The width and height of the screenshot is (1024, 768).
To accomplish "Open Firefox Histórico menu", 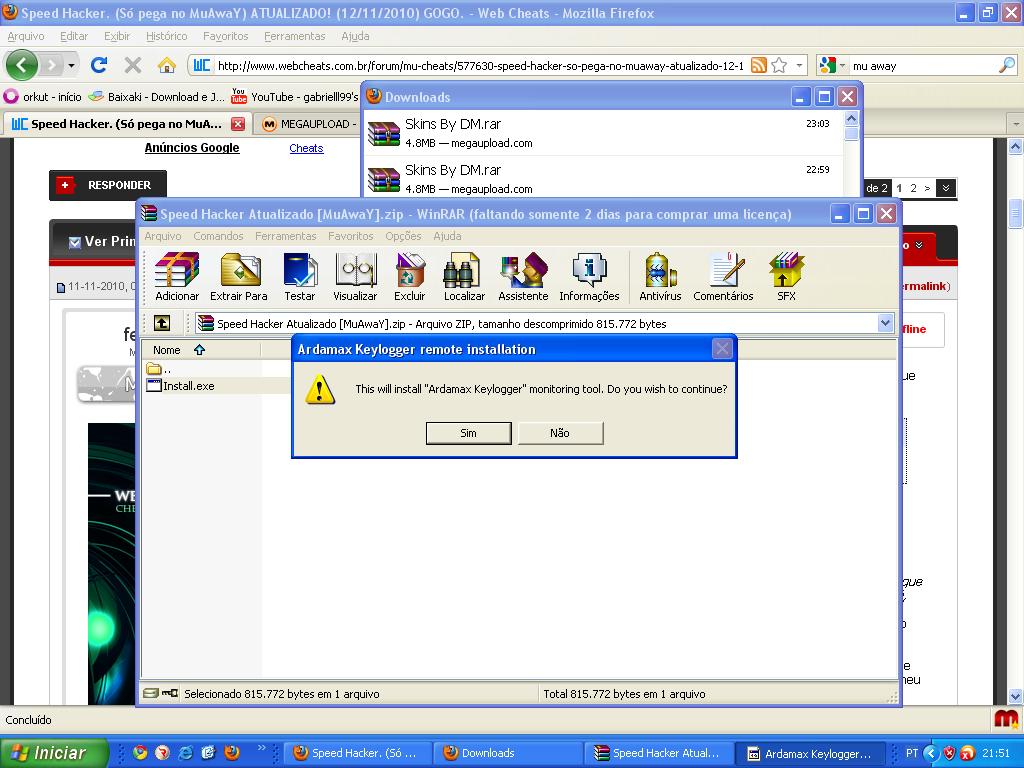I will 167,36.
